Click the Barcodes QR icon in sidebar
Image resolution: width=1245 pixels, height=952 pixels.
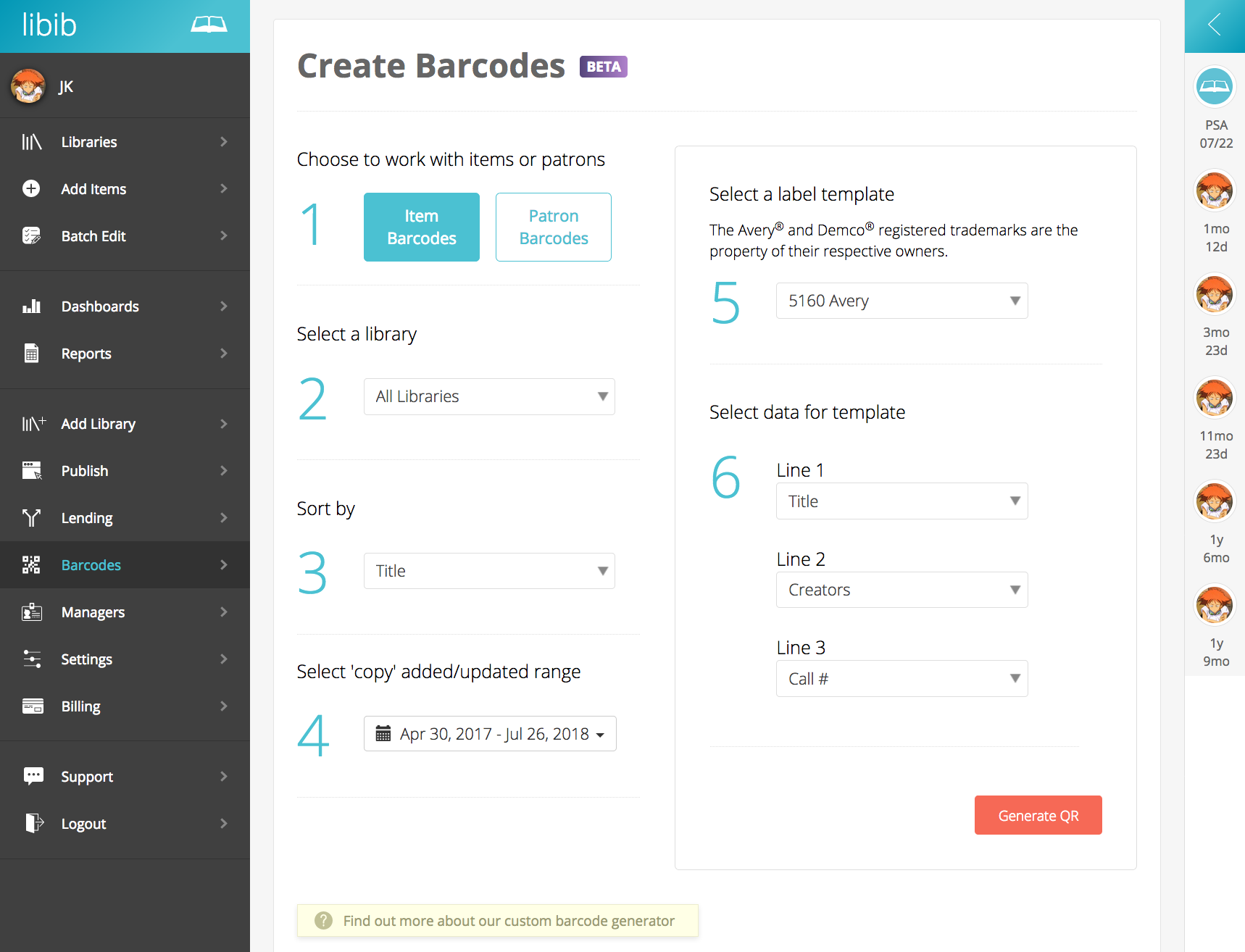click(x=31, y=565)
